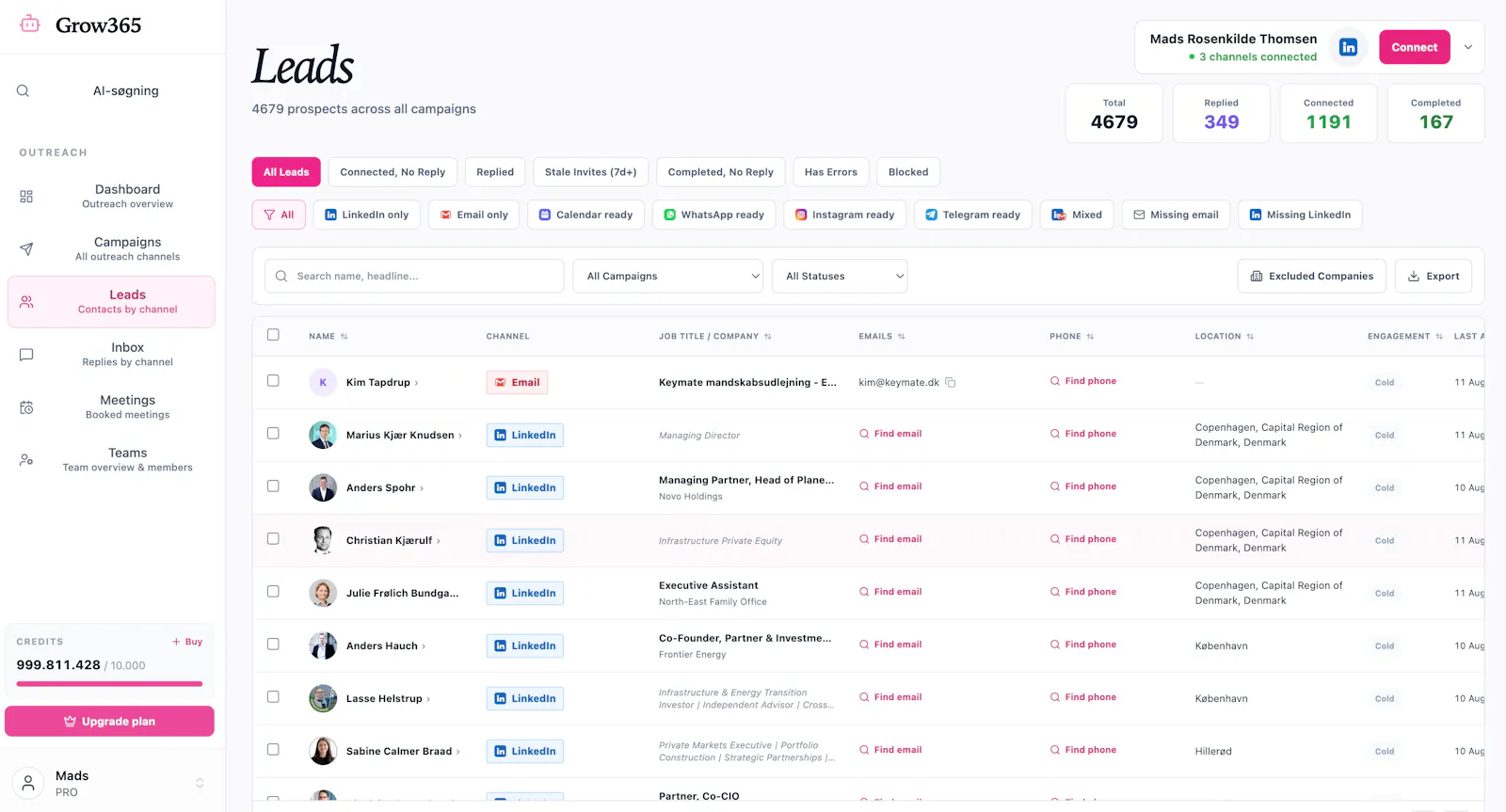Tick the checkbox for Julie Frølich Bundgaard

273,592
